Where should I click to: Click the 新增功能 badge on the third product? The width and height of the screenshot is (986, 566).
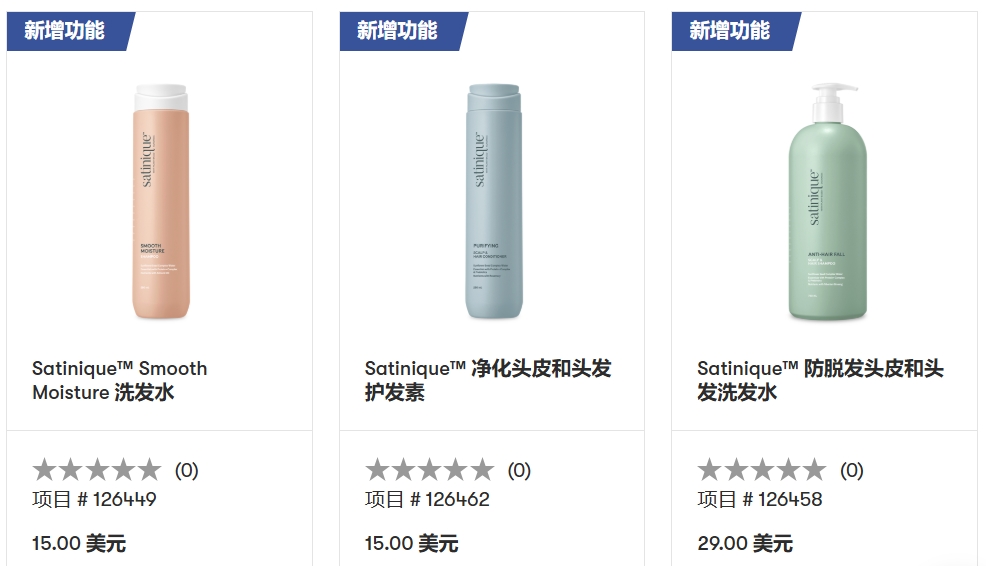730,30
